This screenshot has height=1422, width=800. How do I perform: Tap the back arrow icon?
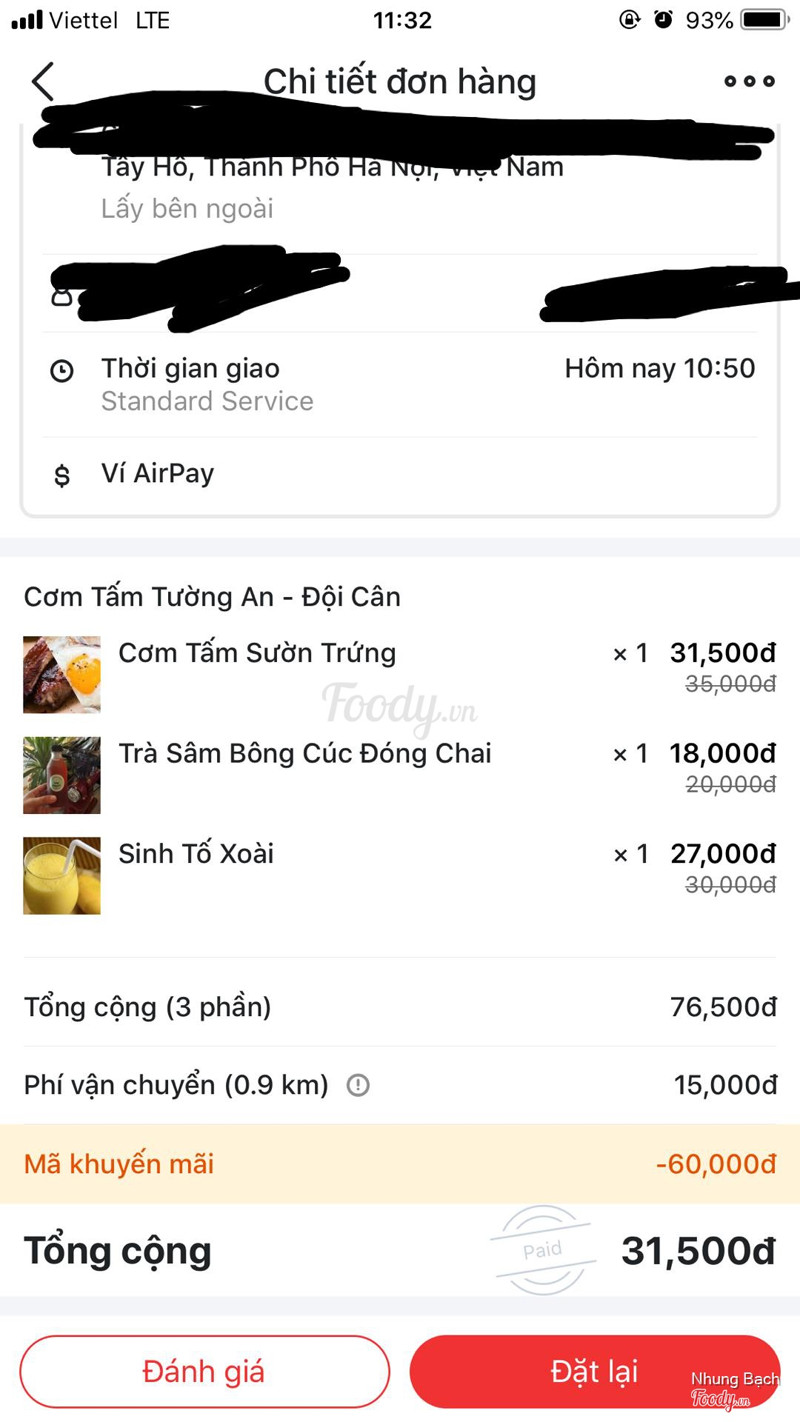[x=43, y=82]
